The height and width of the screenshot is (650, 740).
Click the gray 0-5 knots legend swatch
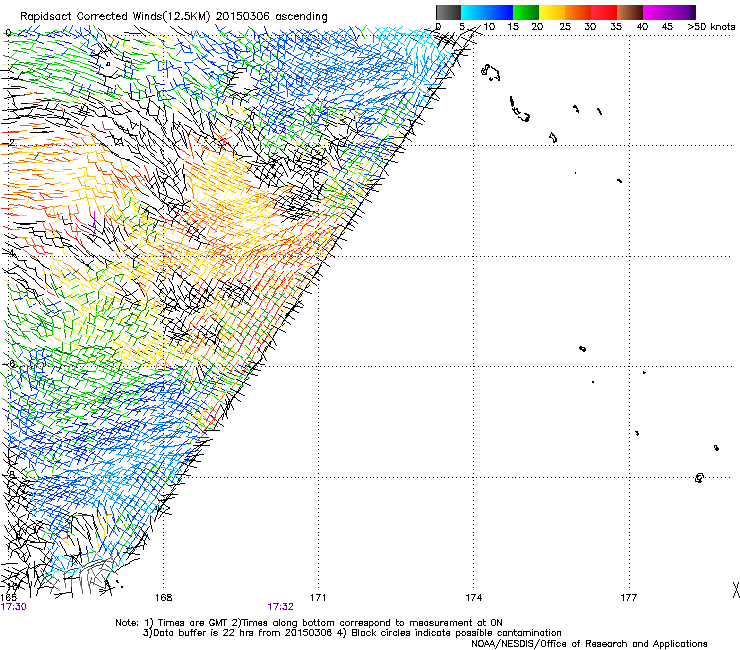click(x=448, y=12)
